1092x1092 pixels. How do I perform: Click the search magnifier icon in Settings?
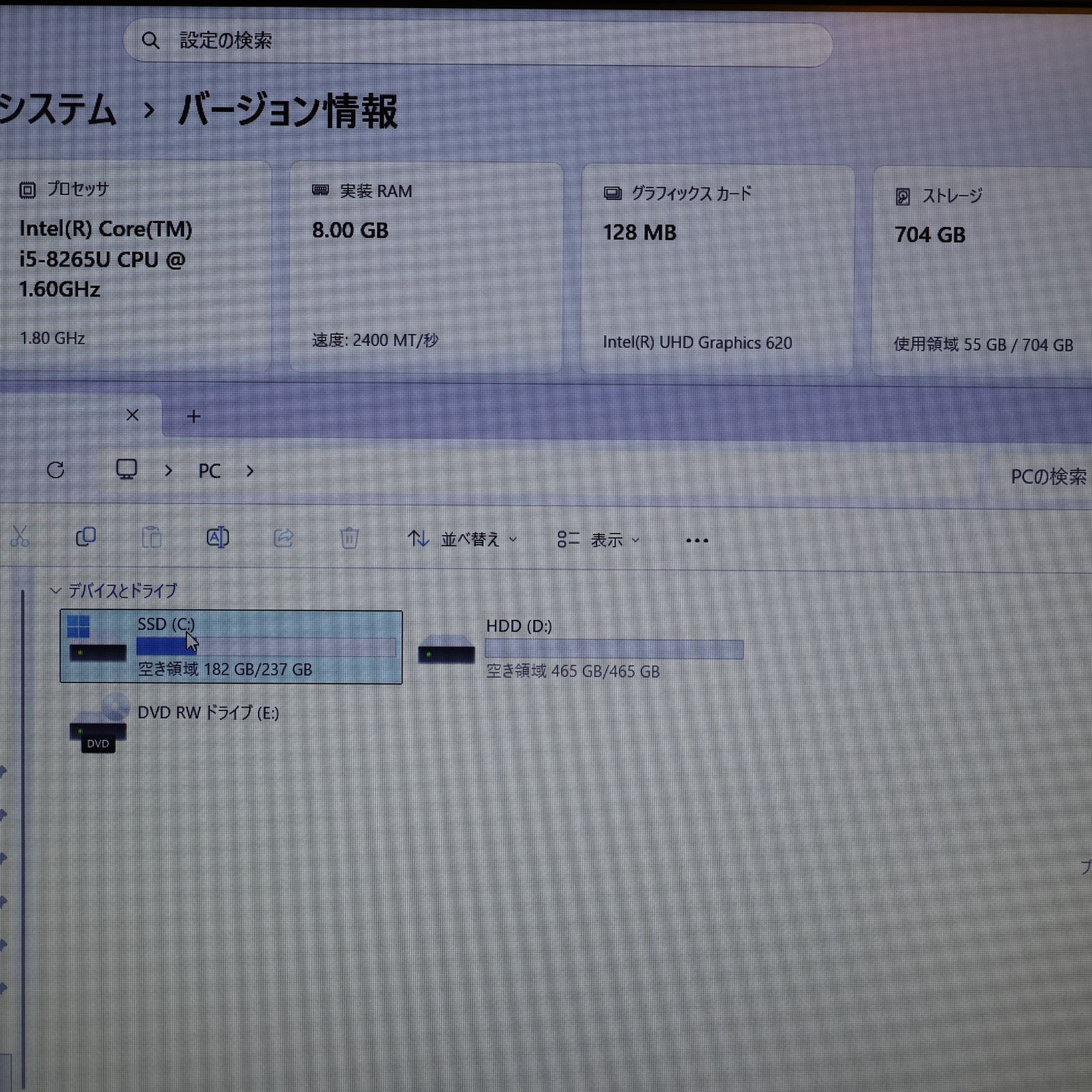pyautogui.click(x=151, y=41)
